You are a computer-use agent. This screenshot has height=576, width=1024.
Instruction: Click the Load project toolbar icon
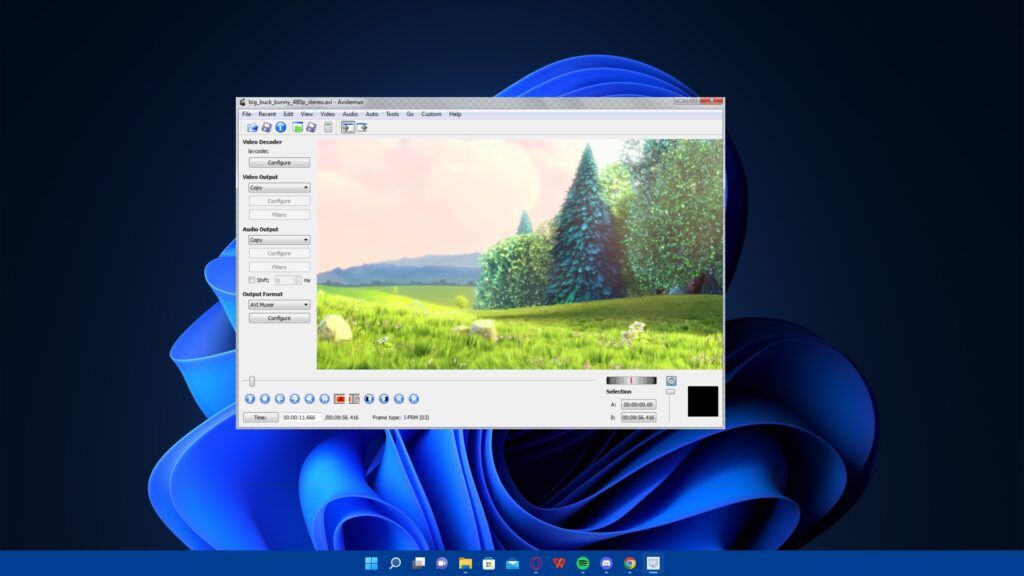[x=297, y=127]
